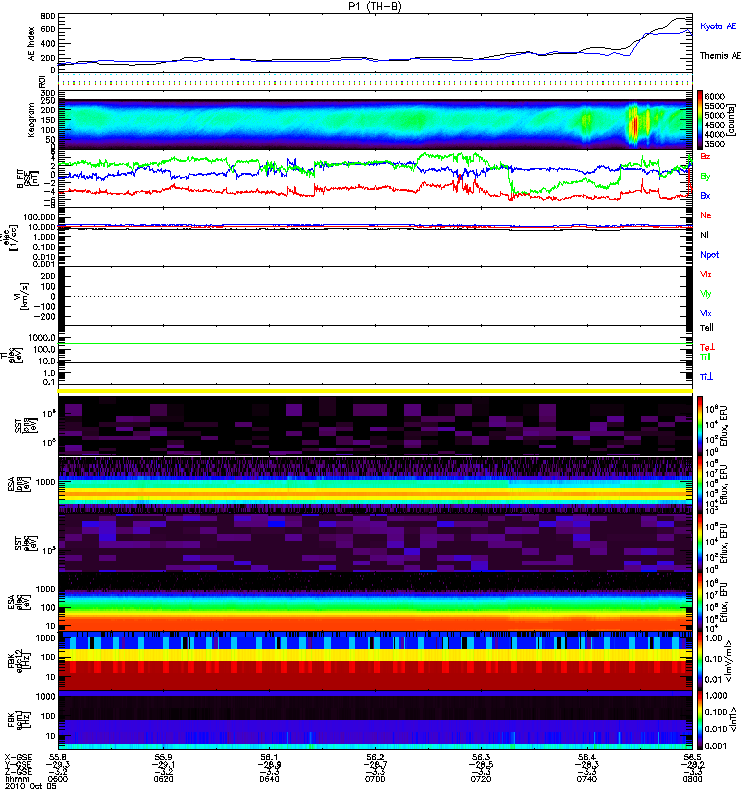This screenshot has width=750, height=800.
Task: Click the AE Index axis label
Action: tap(31, 43)
